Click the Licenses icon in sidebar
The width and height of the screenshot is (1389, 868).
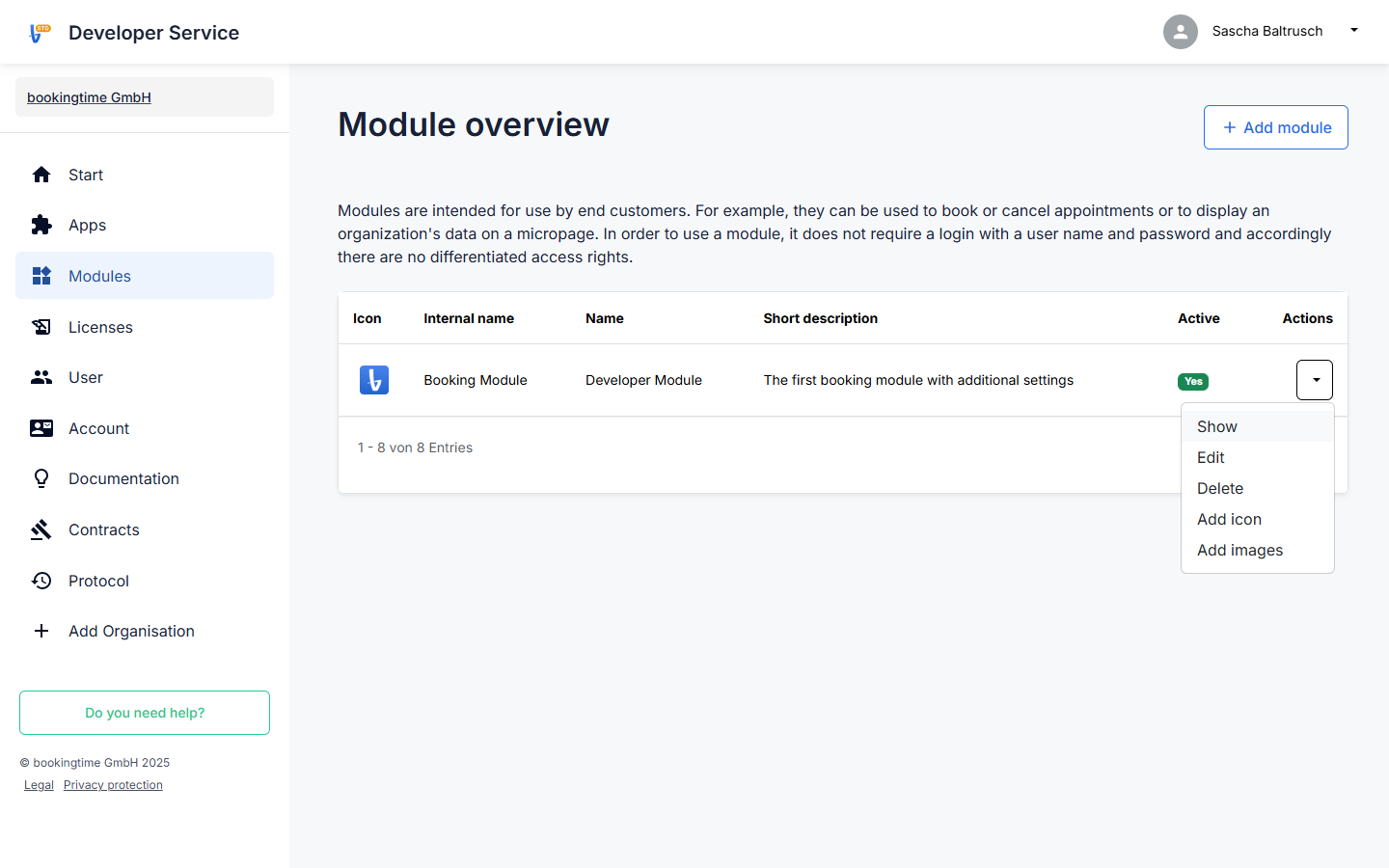pyautogui.click(x=41, y=327)
